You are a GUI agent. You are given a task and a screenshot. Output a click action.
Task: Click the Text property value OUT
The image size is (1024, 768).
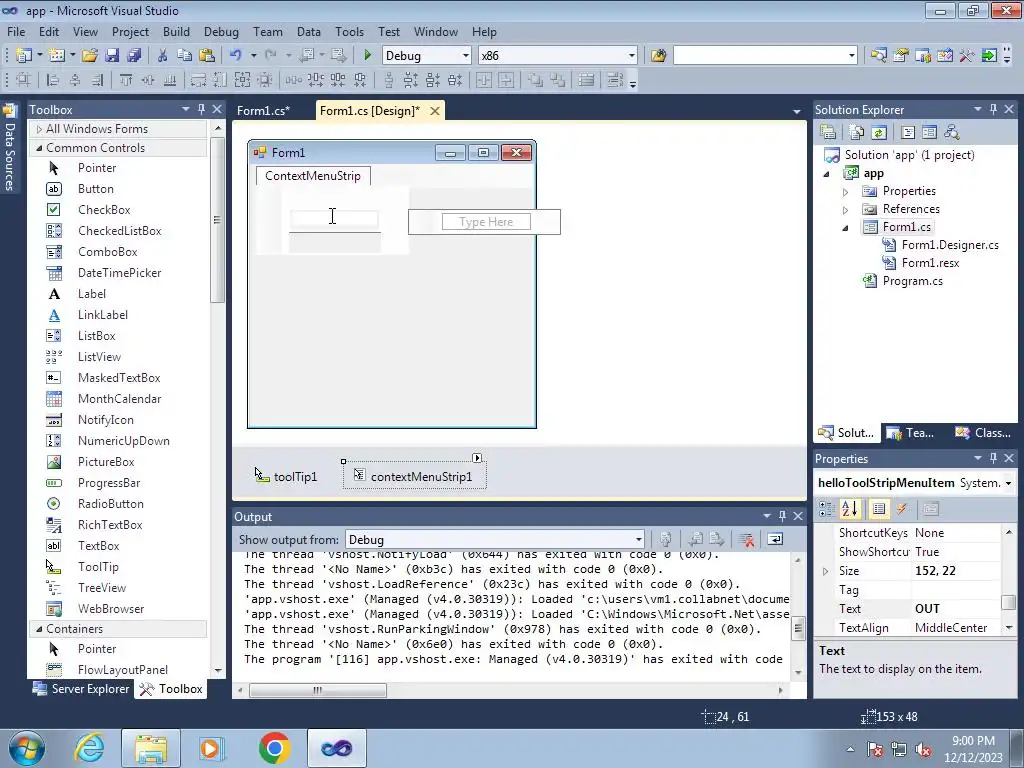955,609
